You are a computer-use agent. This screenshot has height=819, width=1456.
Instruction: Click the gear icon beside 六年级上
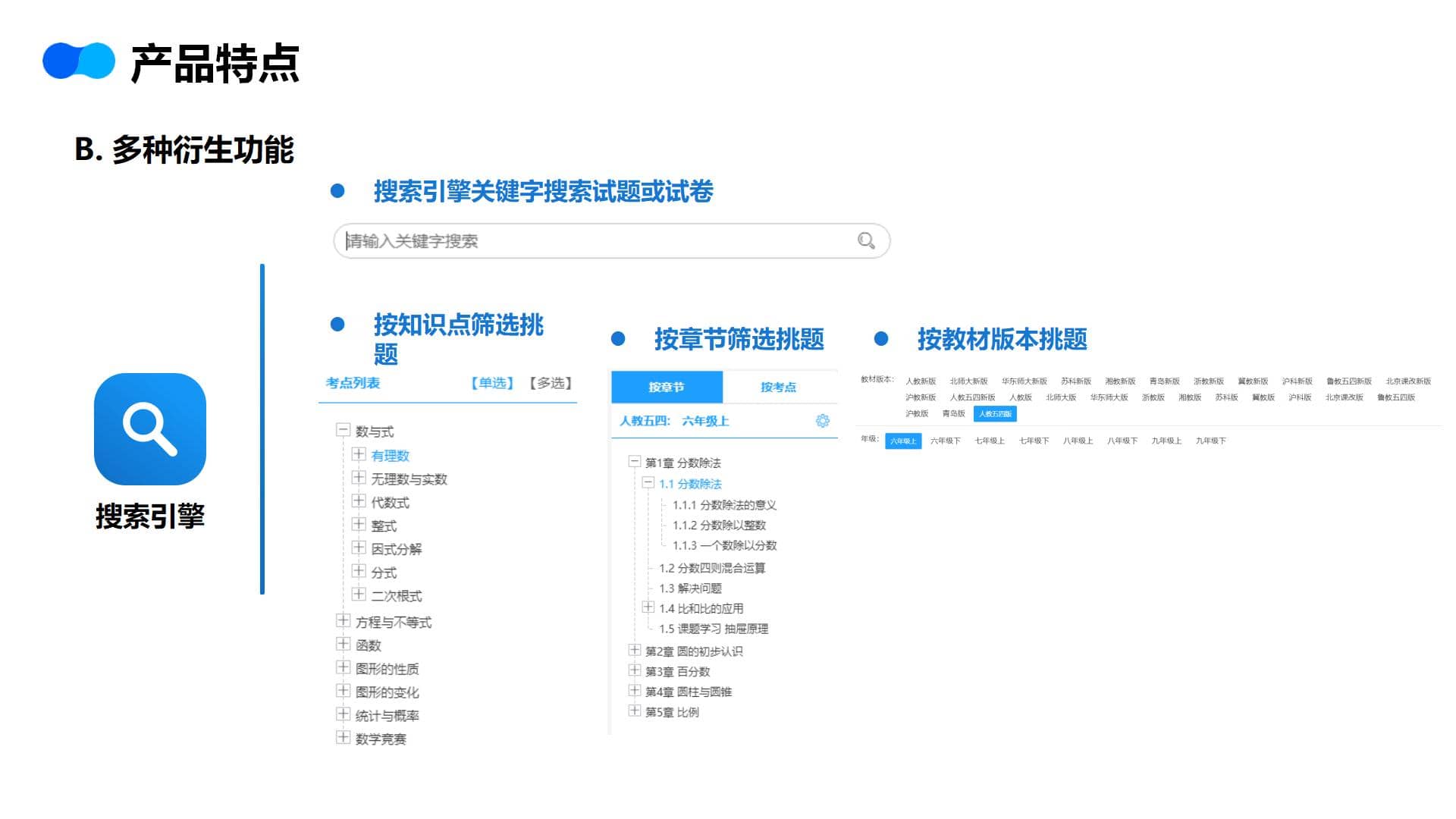click(823, 421)
